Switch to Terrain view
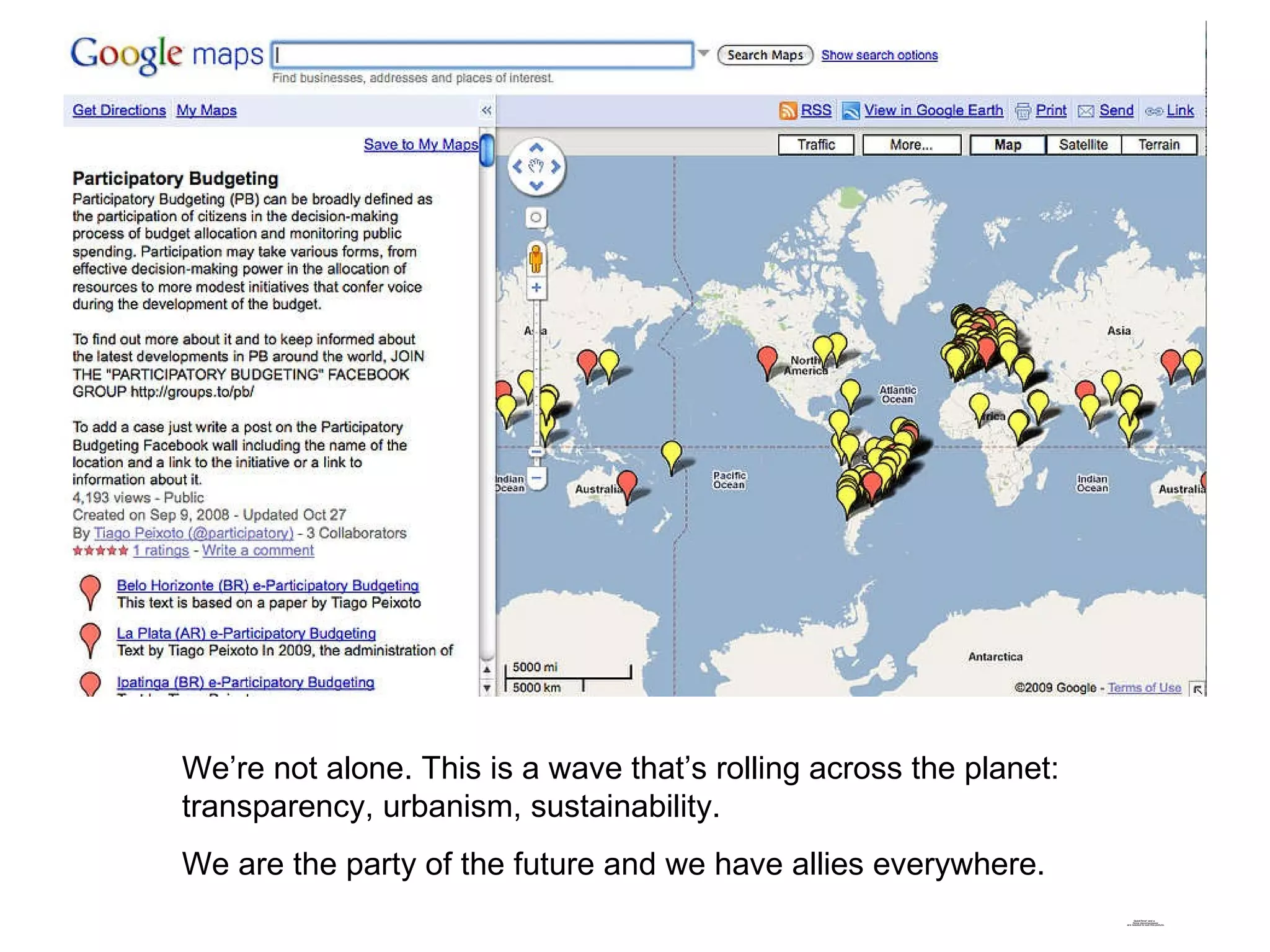The image size is (1270, 952). [1159, 144]
